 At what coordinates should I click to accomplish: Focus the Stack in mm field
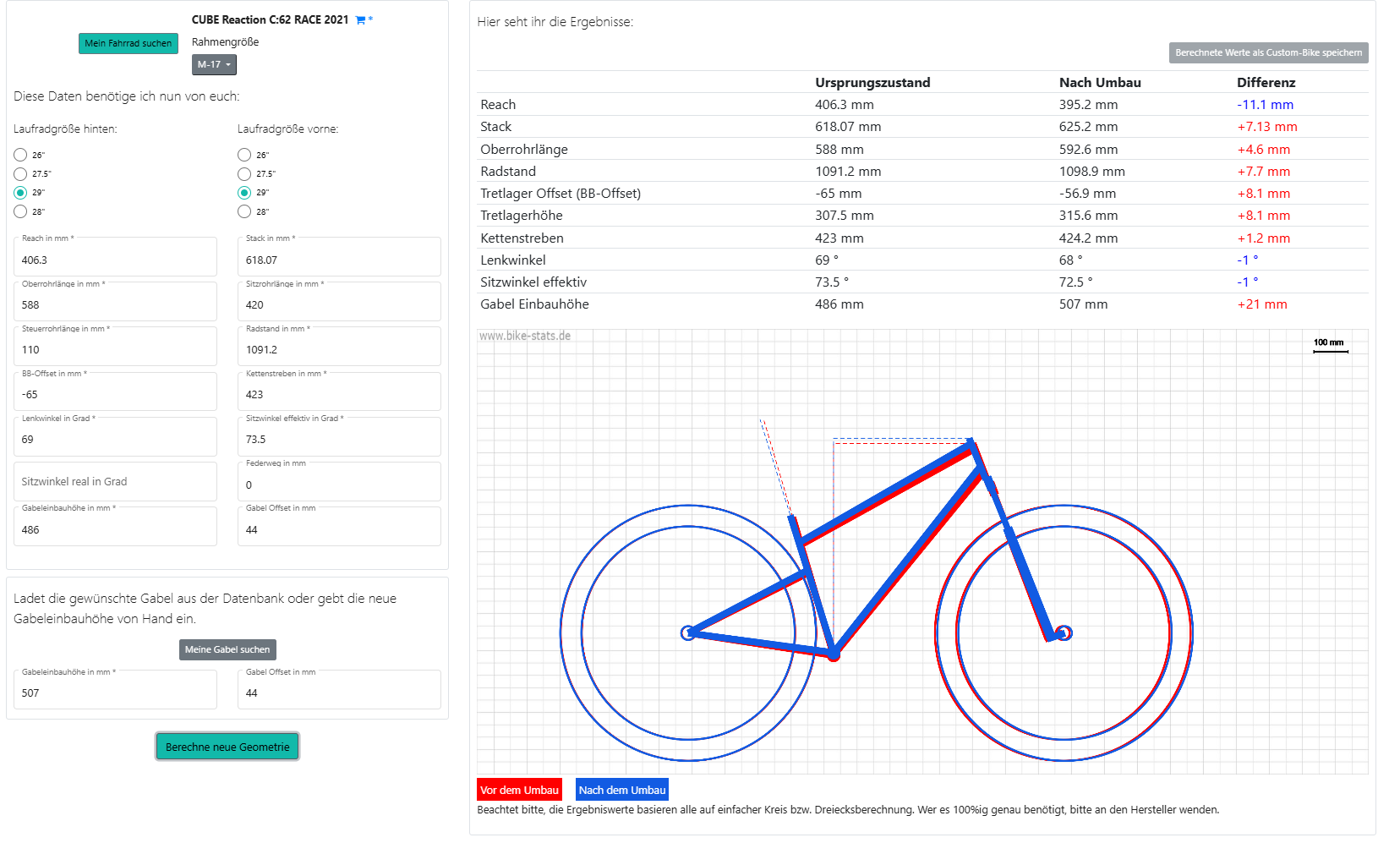[x=339, y=260]
